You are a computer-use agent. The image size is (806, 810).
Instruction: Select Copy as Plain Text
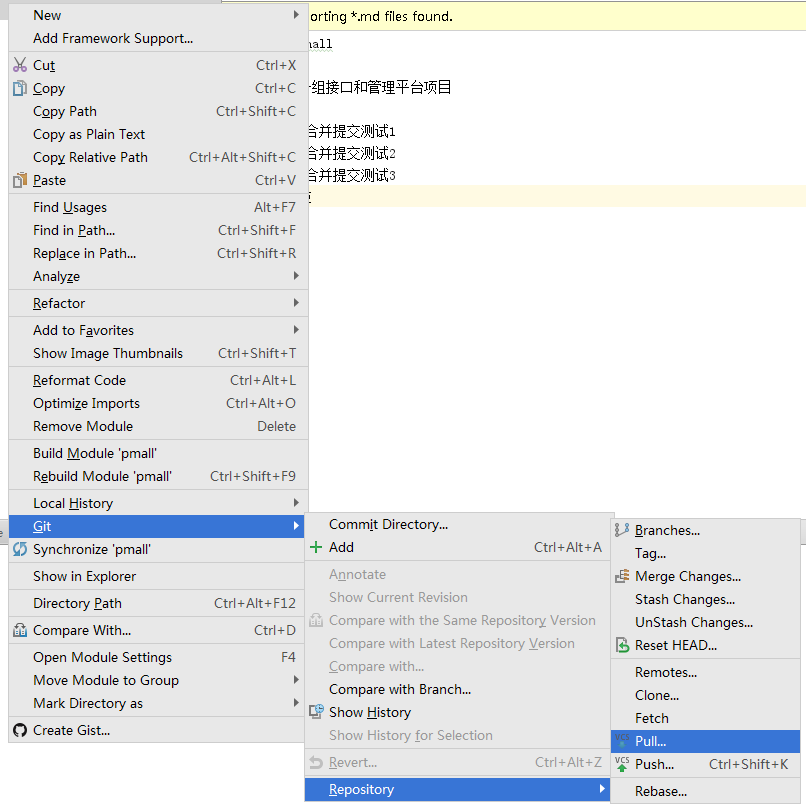point(159,134)
